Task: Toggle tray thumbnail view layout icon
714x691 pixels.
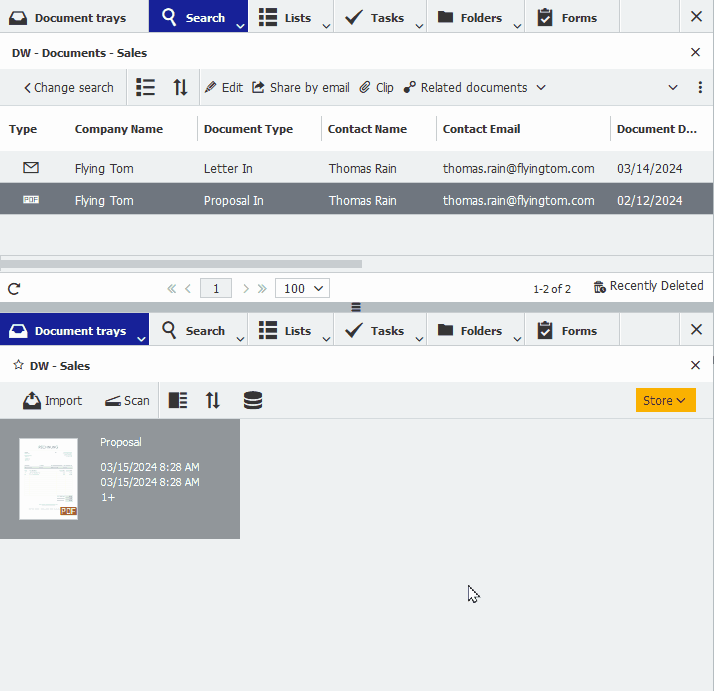Action: (177, 400)
